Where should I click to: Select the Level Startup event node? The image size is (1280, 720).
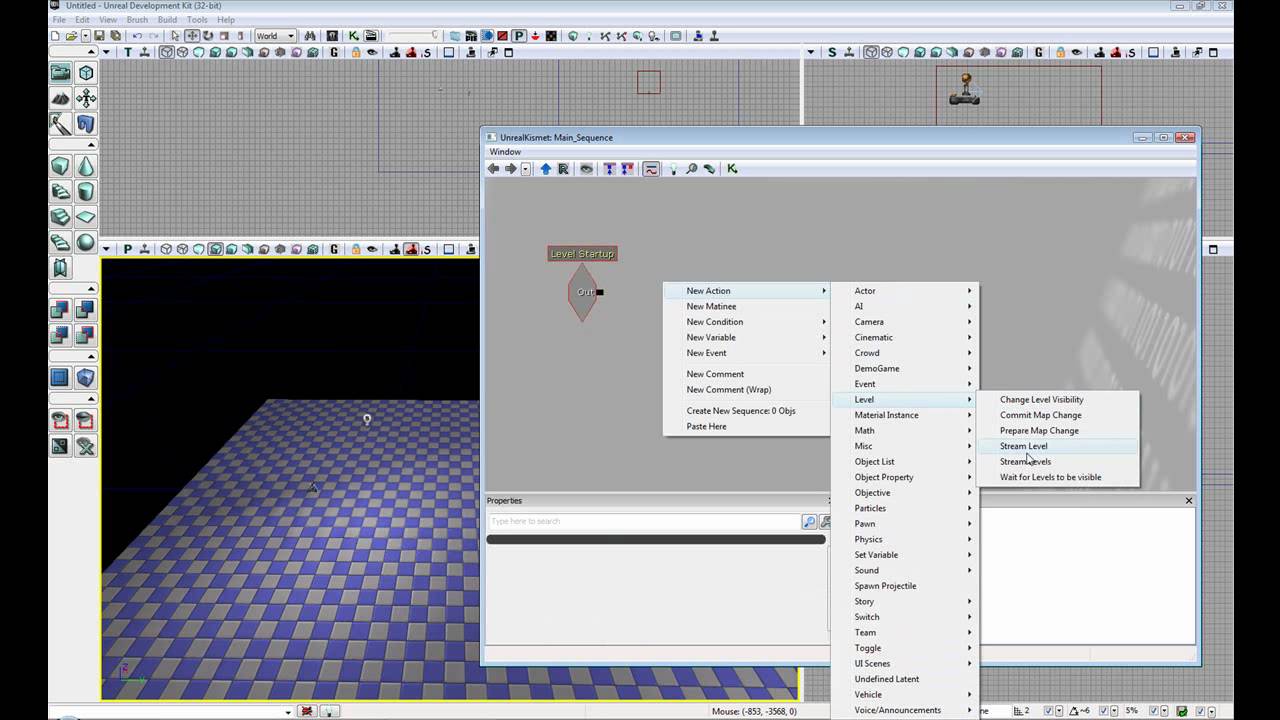pyautogui.click(x=582, y=254)
